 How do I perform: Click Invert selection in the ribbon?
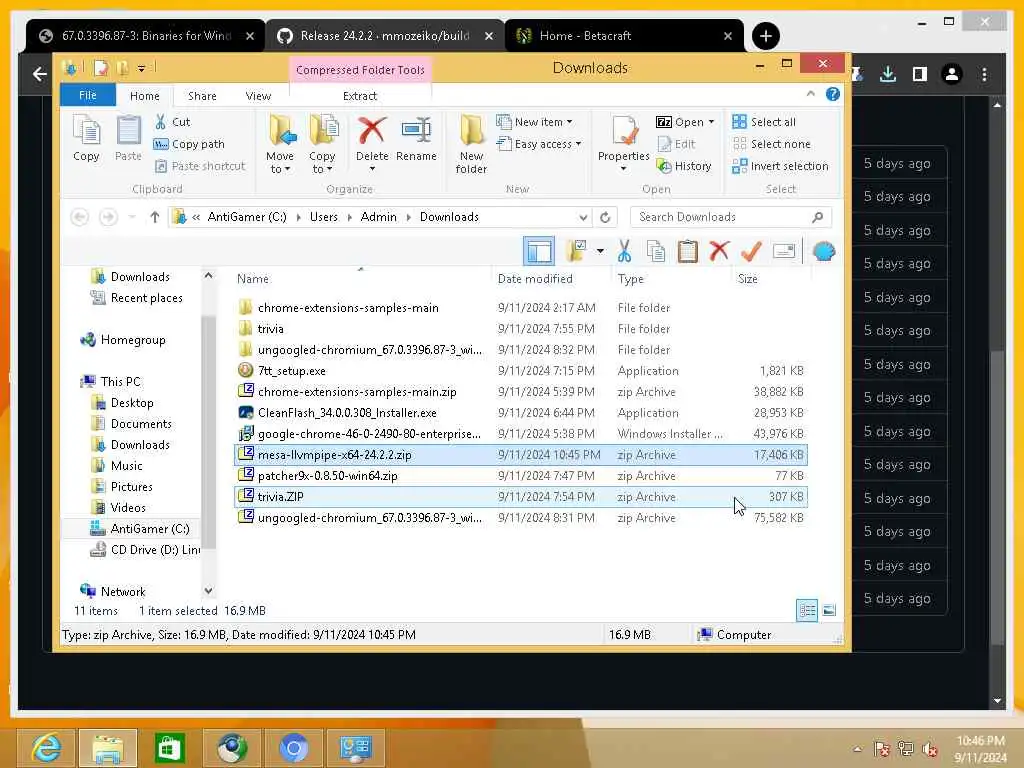coord(780,166)
